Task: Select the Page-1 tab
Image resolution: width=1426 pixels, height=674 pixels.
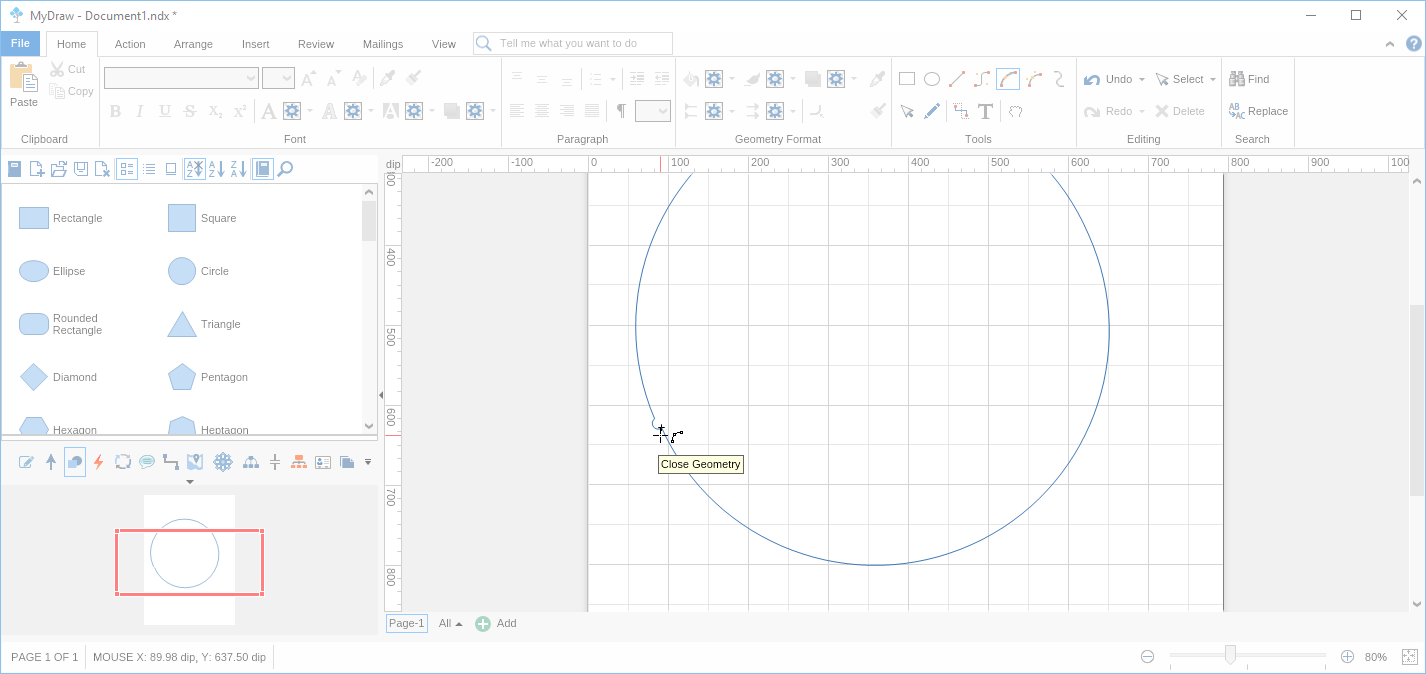Action: 407,623
